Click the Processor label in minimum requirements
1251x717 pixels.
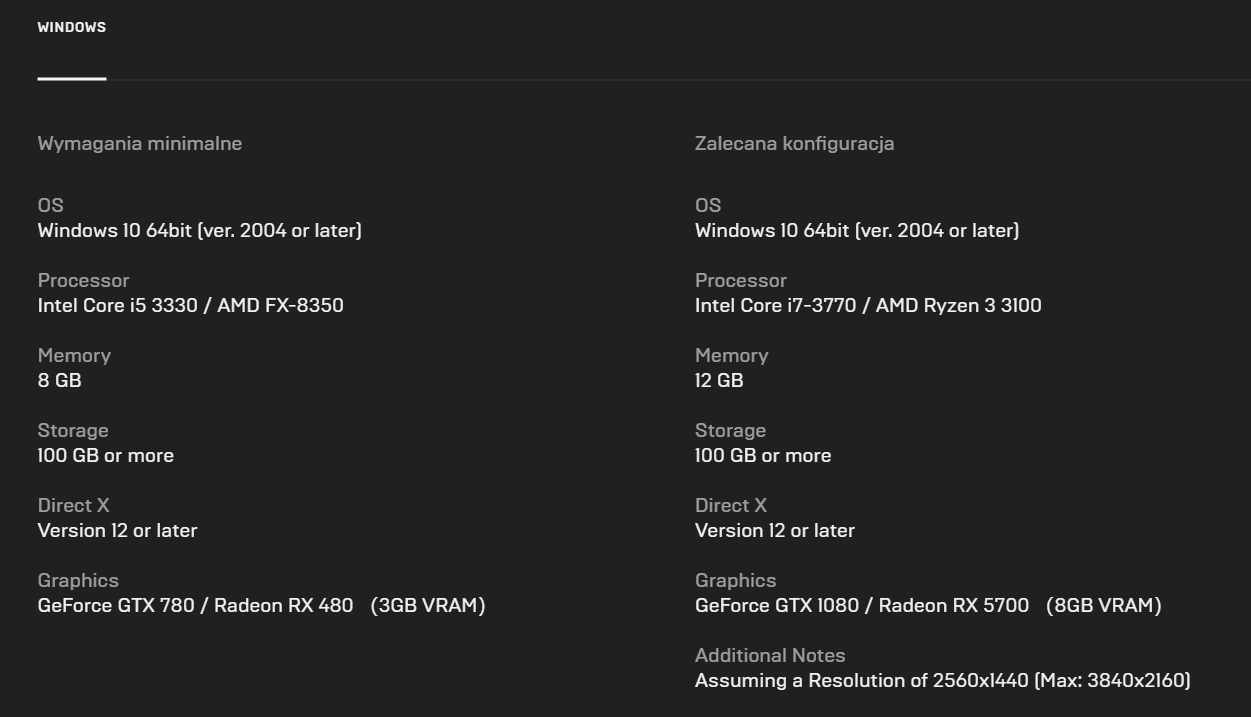[83, 280]
